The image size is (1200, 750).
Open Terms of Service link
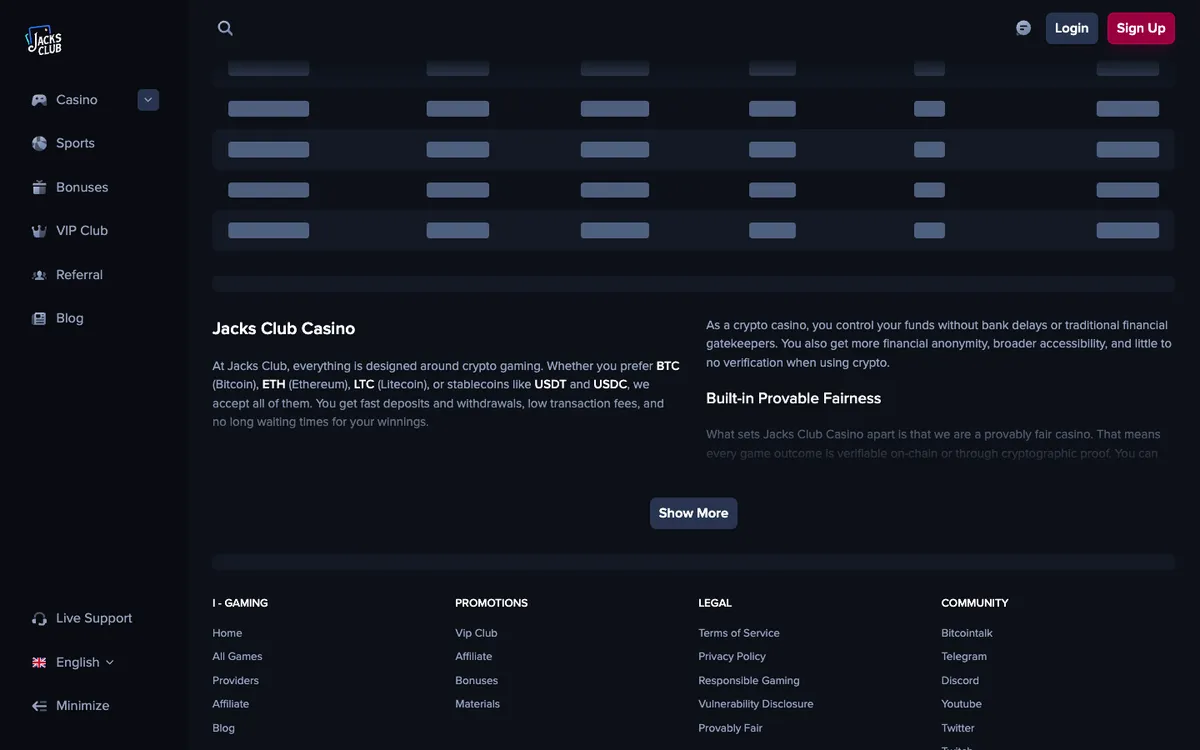739,633
